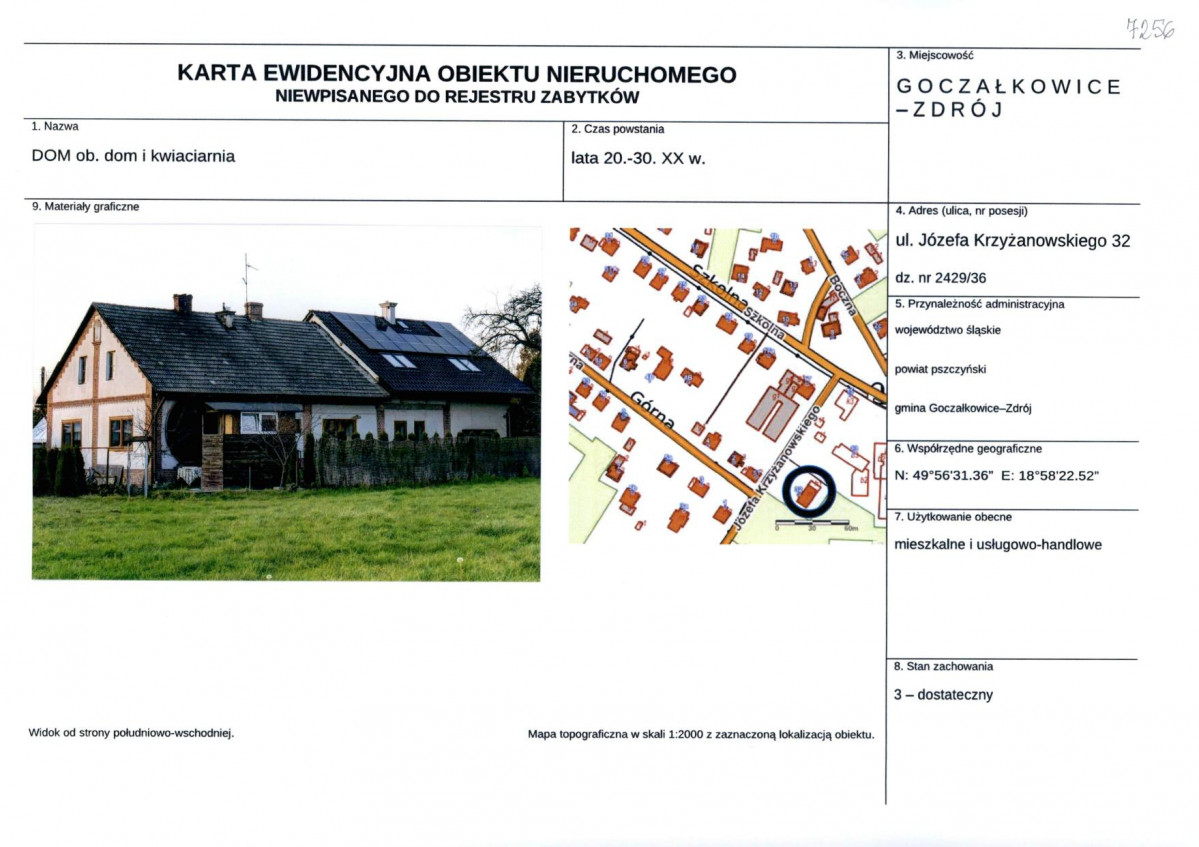Screen dimensions: 1199x847
Task: Select the coordinates N: 49°56'31.36" E: 18°58'22.52"
Action: click(996, 475)
